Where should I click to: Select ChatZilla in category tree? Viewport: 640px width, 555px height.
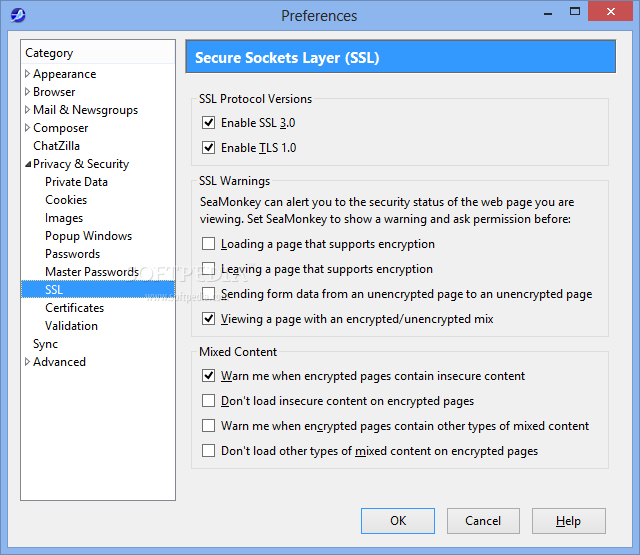(56, 146)
